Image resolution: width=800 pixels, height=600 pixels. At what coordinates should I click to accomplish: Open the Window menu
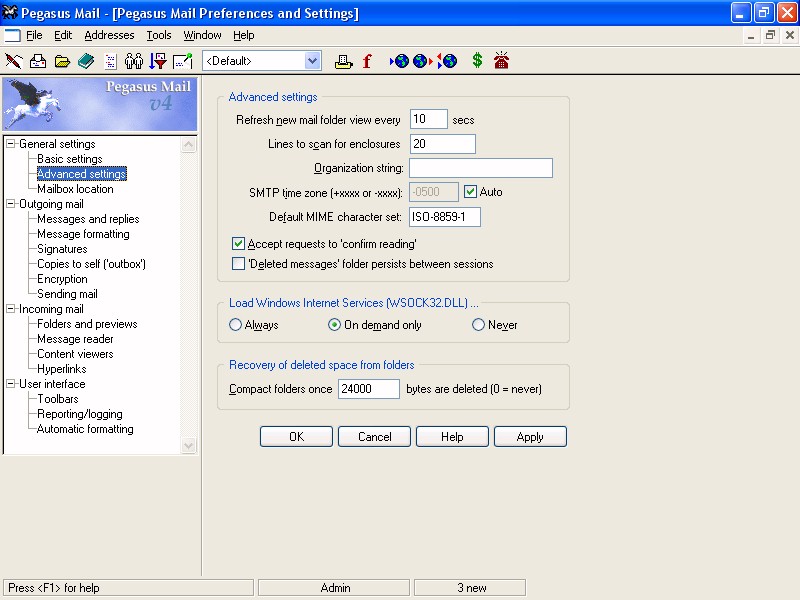coord(202,35)
